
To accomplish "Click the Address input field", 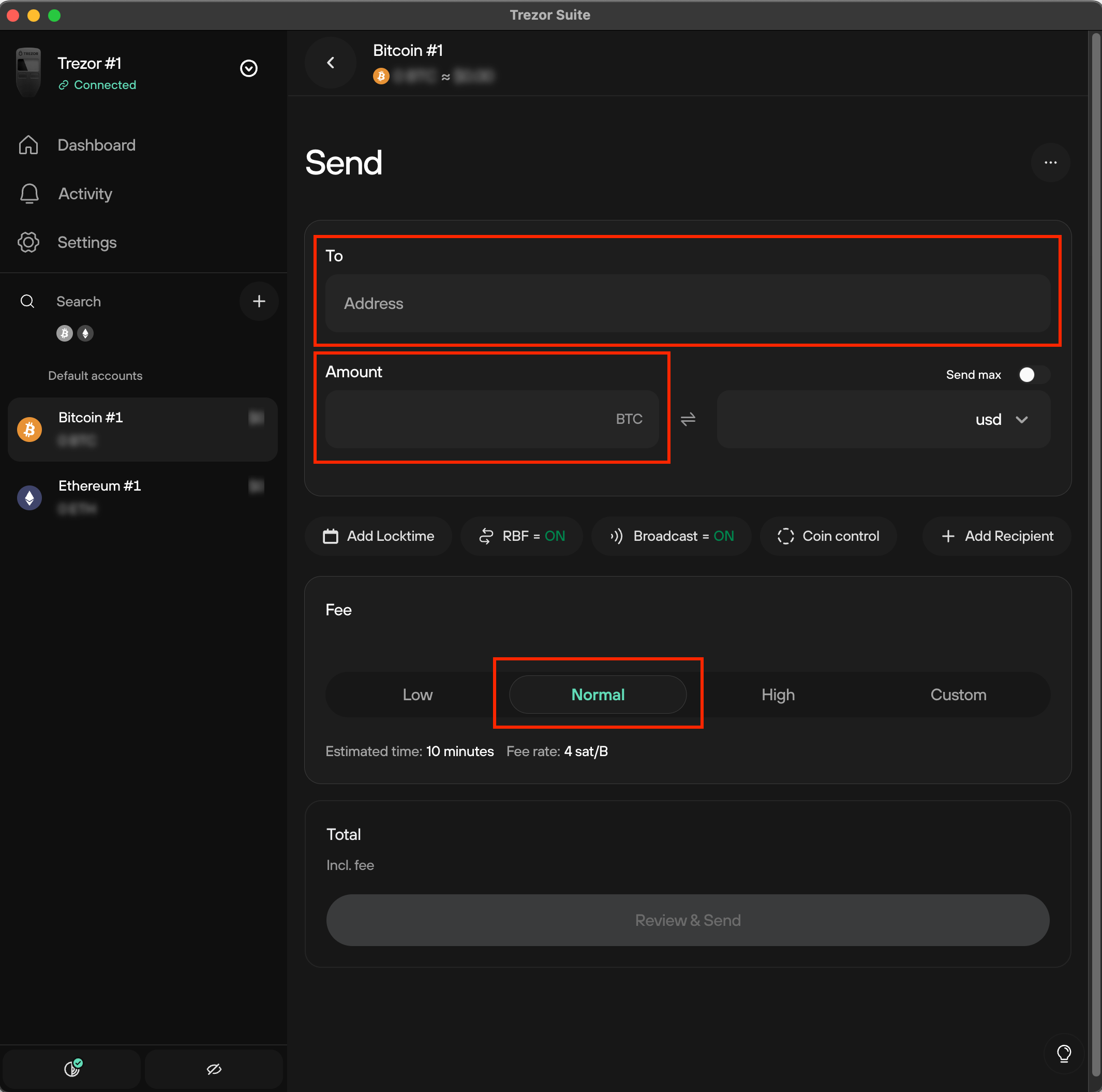I will click(x=687, y=303).
